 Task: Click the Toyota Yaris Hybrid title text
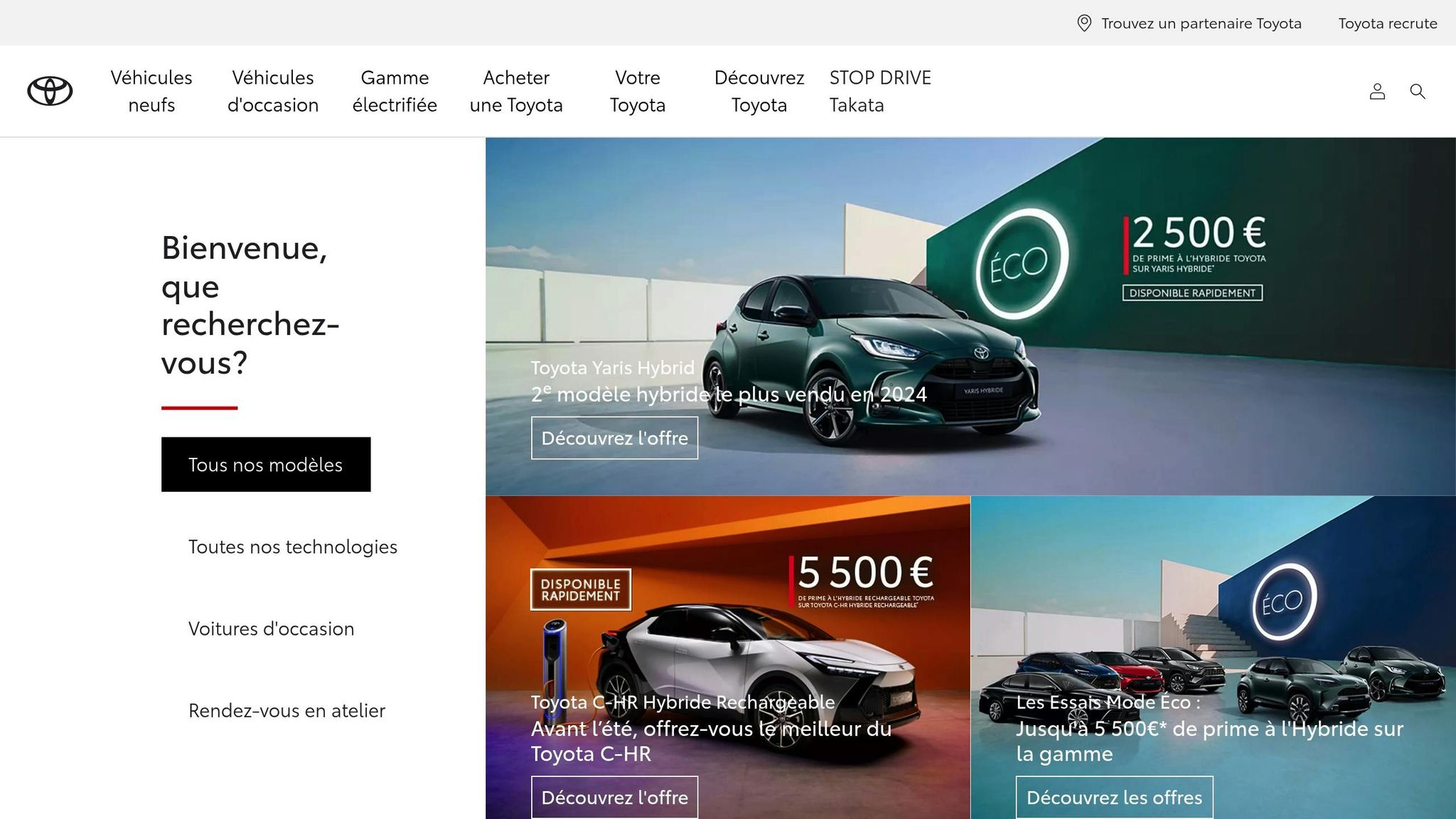[612, 368]
